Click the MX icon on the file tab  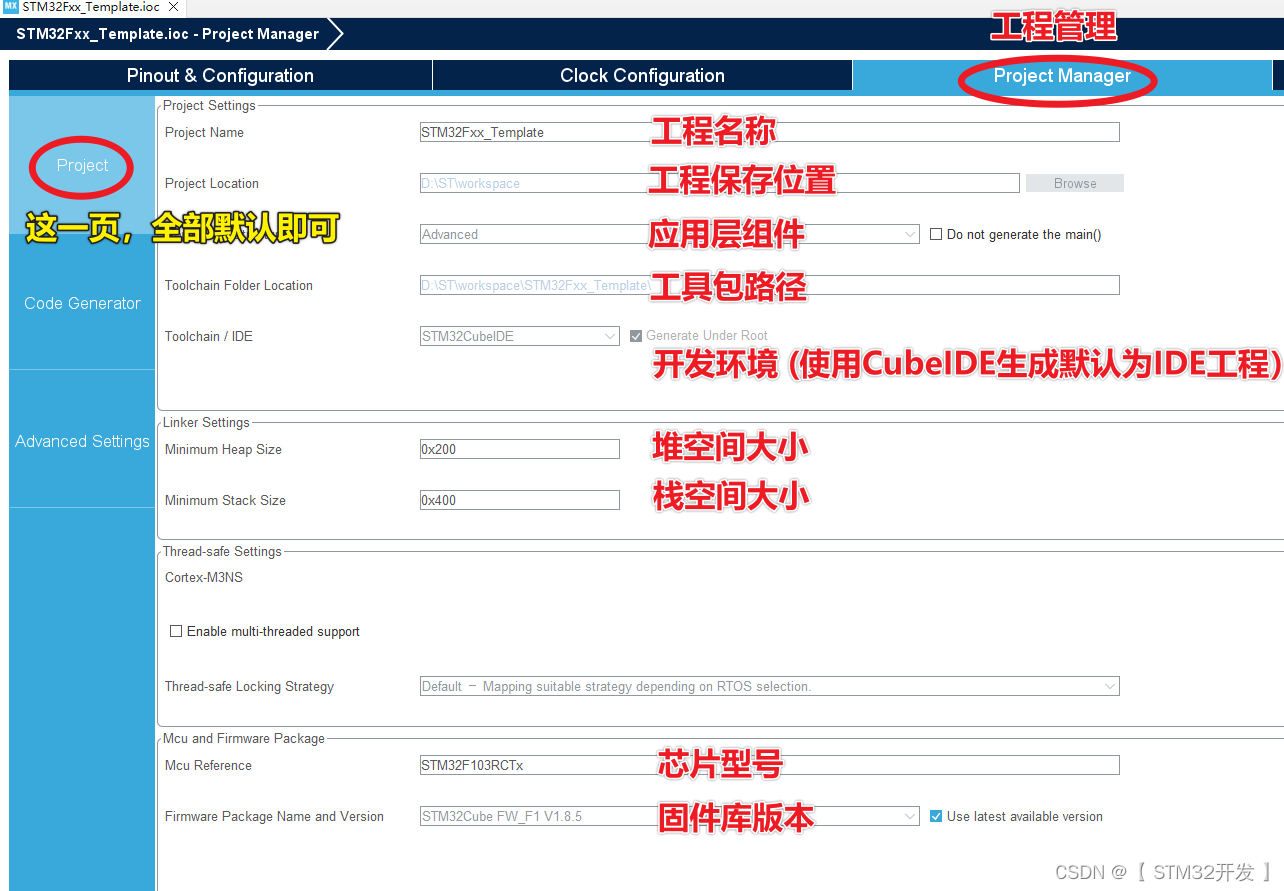pos(11,6)
